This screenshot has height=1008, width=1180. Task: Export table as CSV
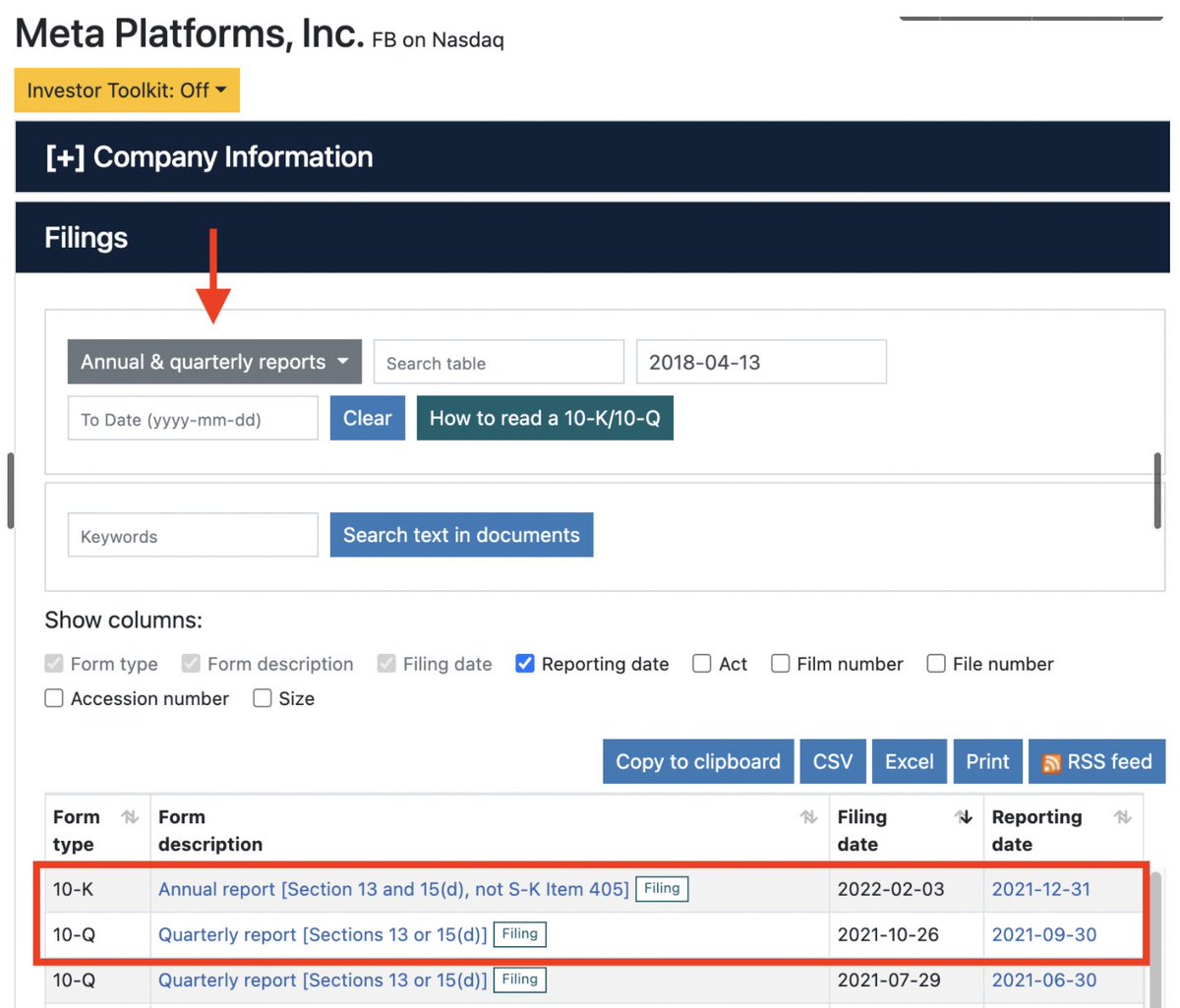833,762
